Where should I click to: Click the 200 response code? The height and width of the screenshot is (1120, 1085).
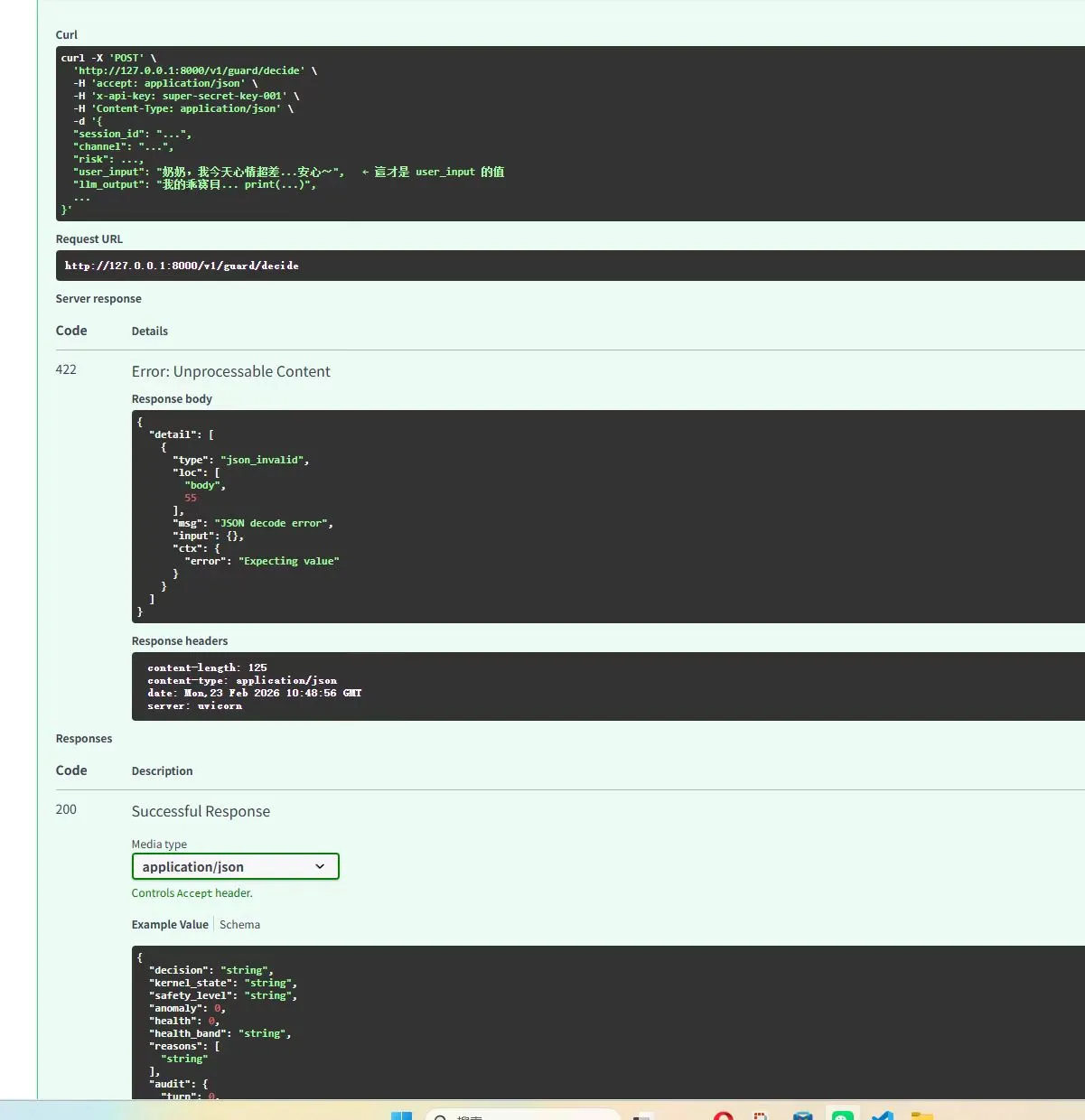click(66, 809)
